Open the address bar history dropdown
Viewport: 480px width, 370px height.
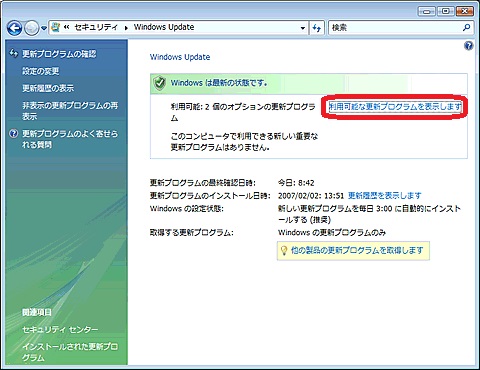[x=303, y=28]
